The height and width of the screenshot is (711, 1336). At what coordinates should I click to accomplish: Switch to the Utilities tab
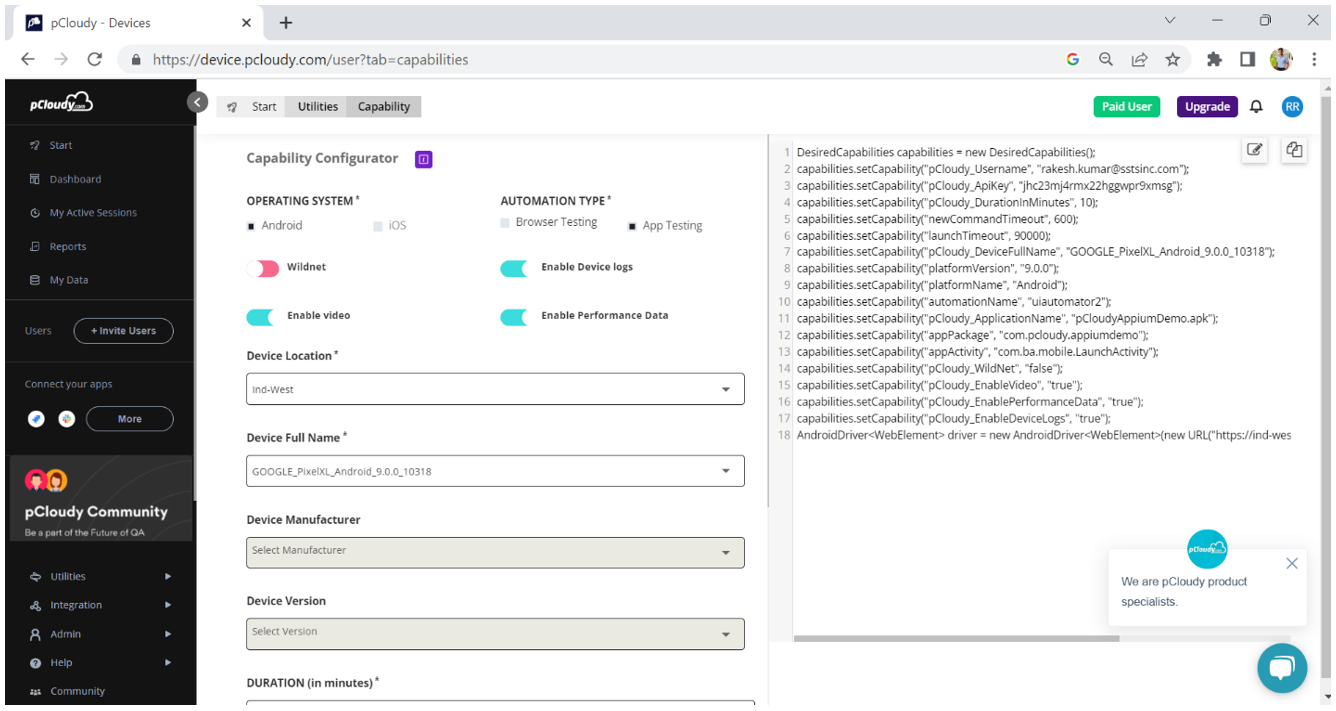[316, 106]
